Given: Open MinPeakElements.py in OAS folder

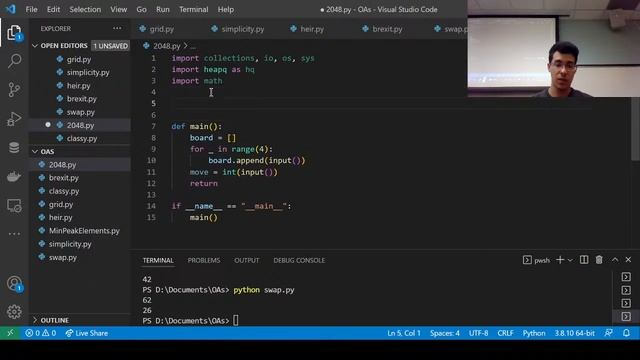Looking at the screenshot, I should (x=80, y=231).
